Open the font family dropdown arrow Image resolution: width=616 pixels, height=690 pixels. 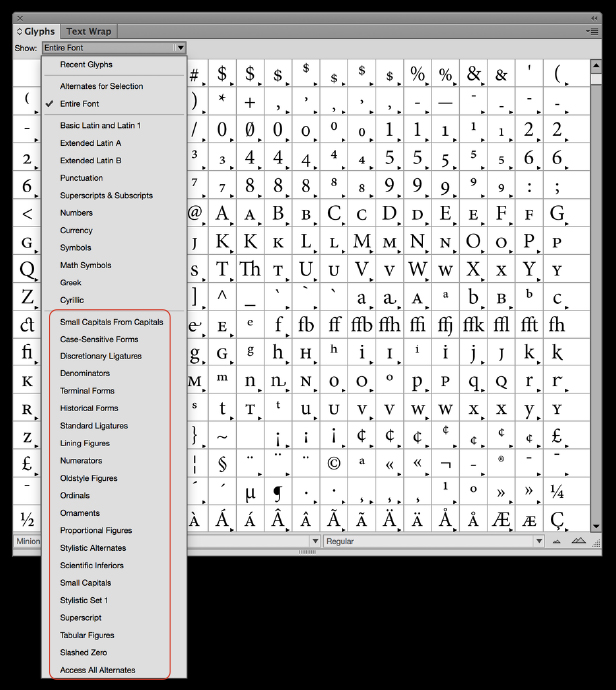click(315, 541)
